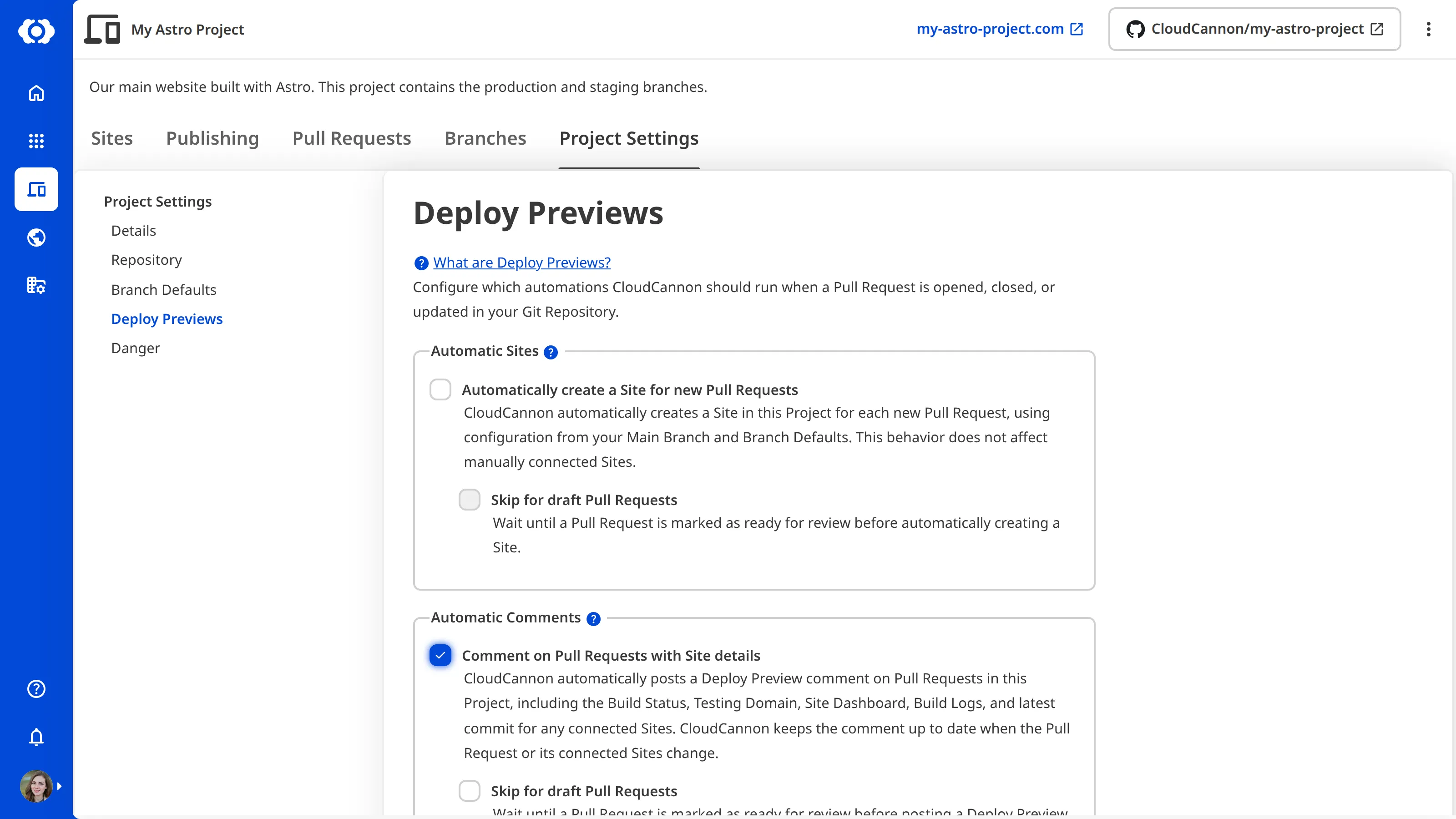Screen dimensions: 1456x819
Task: Open the notifications bell icon
Action: [36, 737]
